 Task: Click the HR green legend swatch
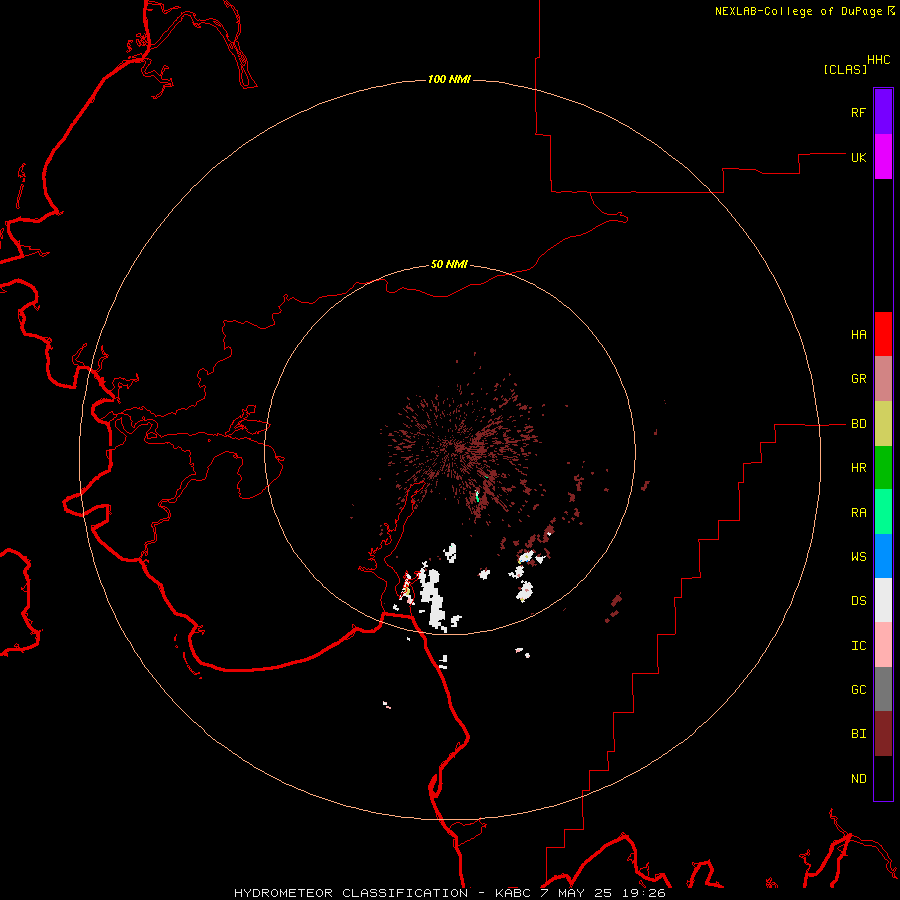point(883,468)
